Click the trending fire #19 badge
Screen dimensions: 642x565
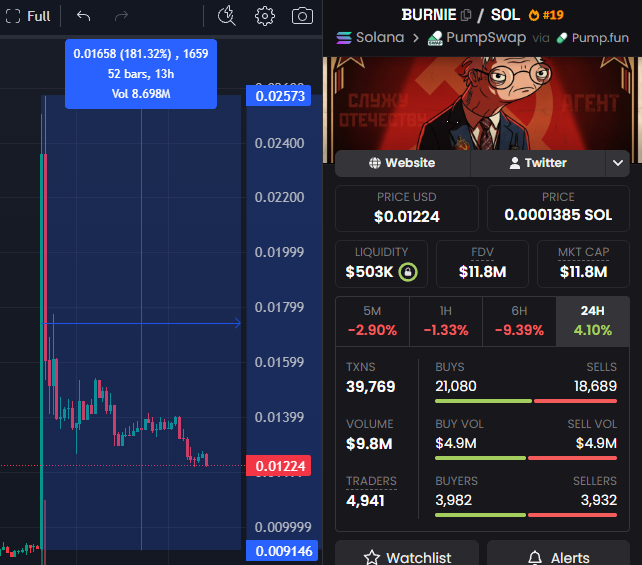tap(546, 15)
